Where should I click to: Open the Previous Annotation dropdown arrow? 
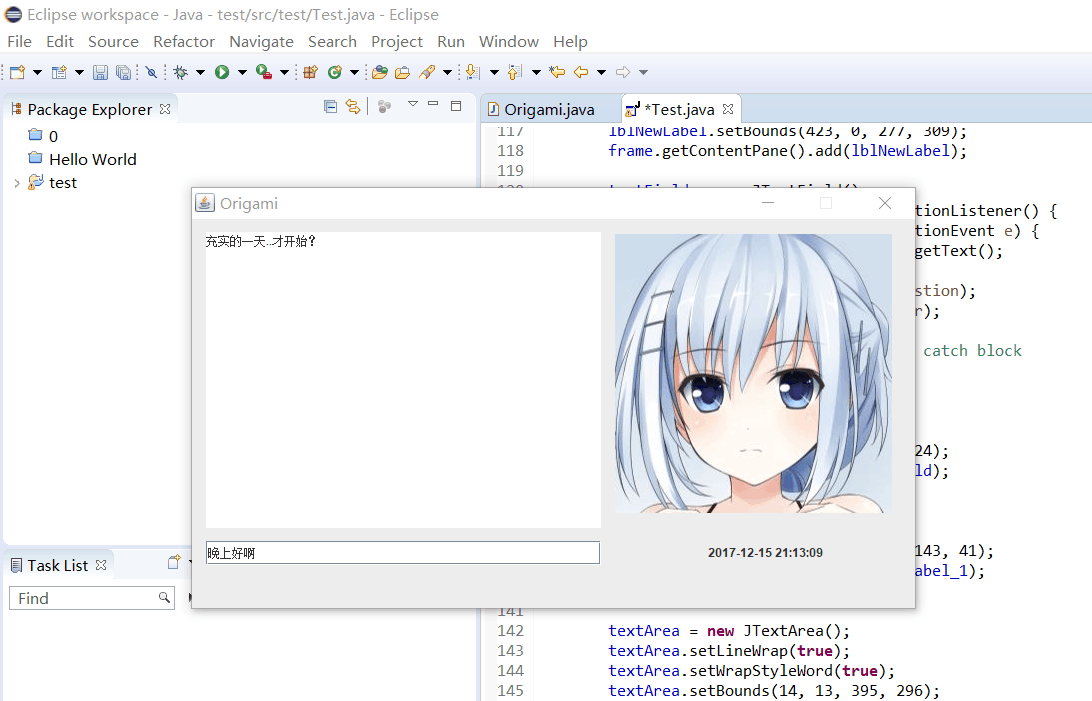coord(536,72)
